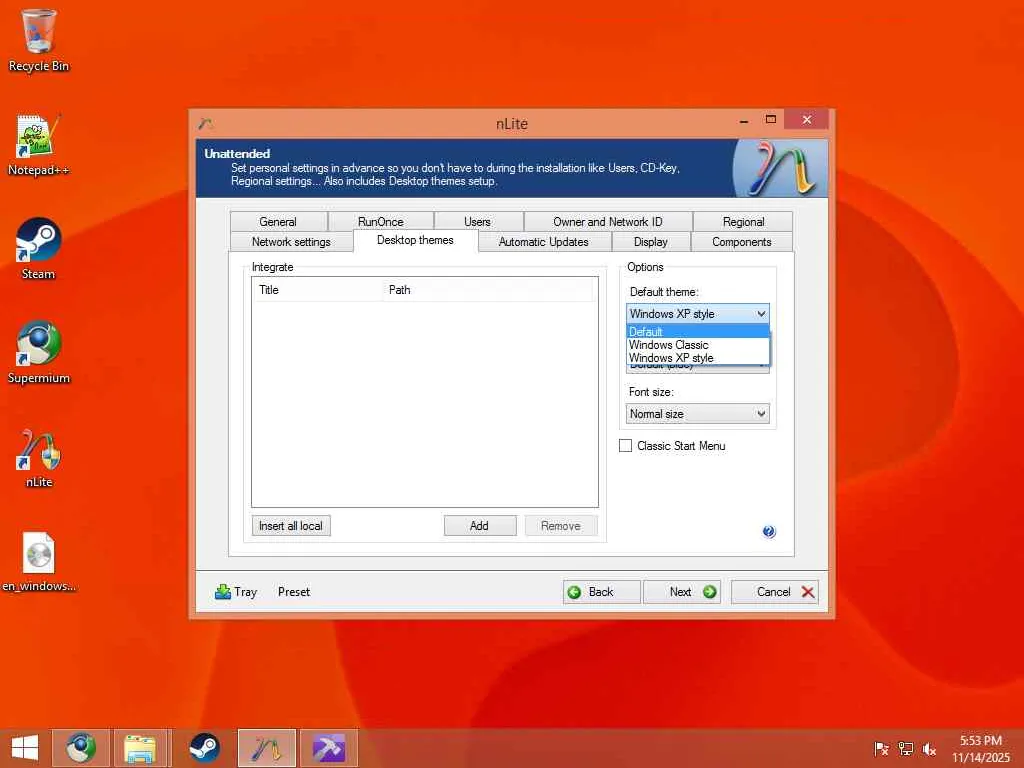
Task: Go Back to the previous page
Action: pyautogui.click(x=601, y=592)
